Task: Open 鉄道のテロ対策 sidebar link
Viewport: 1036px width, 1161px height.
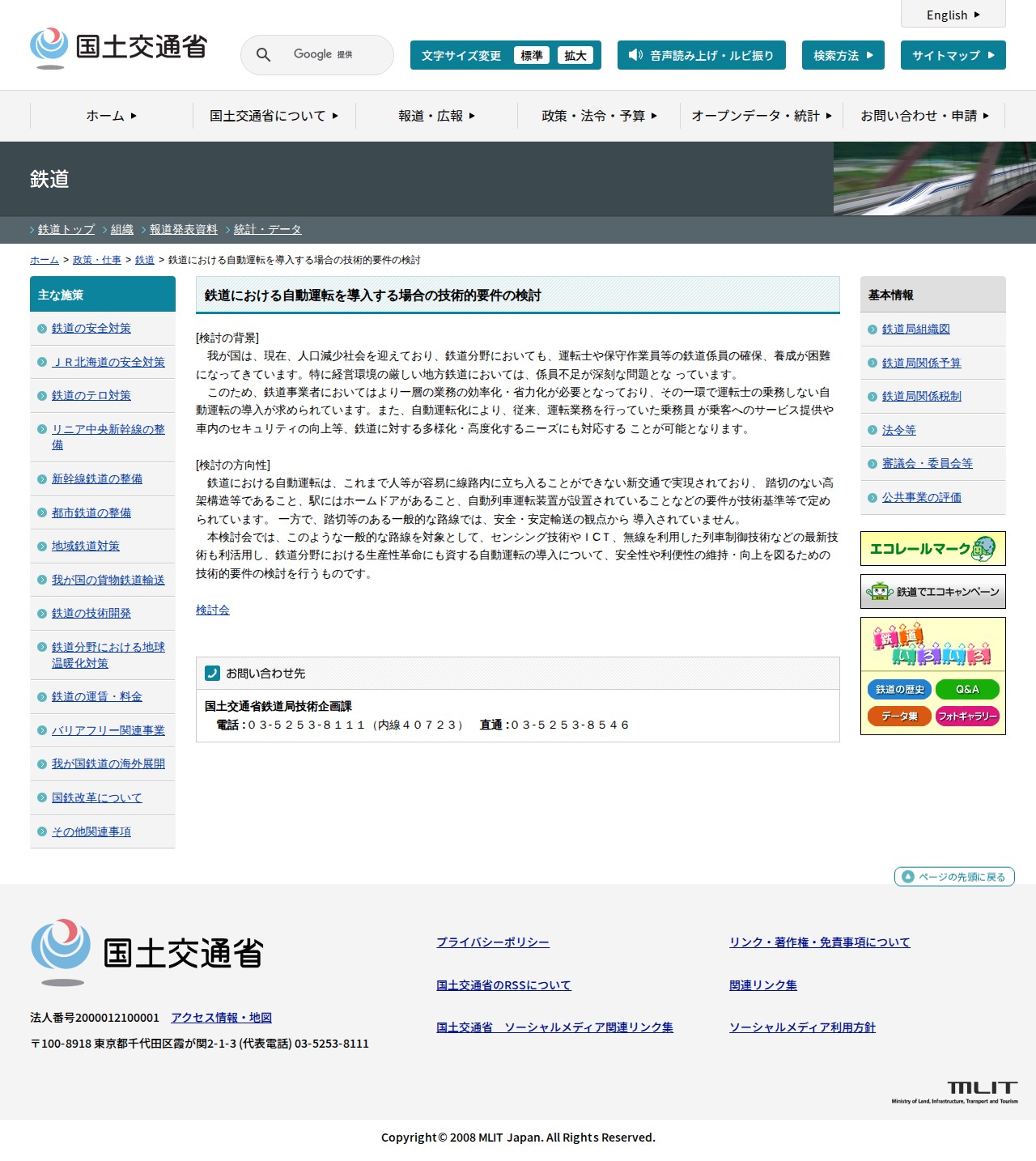Action: [91, 395]
